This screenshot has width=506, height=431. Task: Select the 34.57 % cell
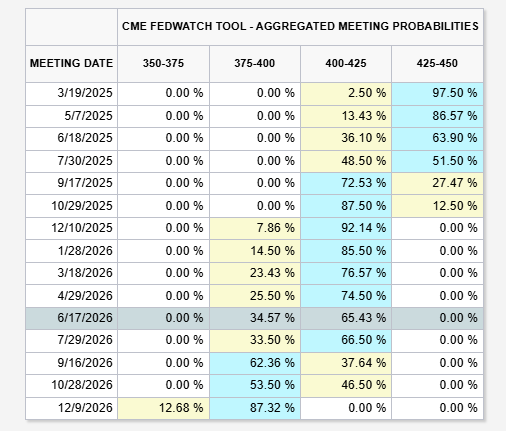pyautogui.click(x=255, y=318)
